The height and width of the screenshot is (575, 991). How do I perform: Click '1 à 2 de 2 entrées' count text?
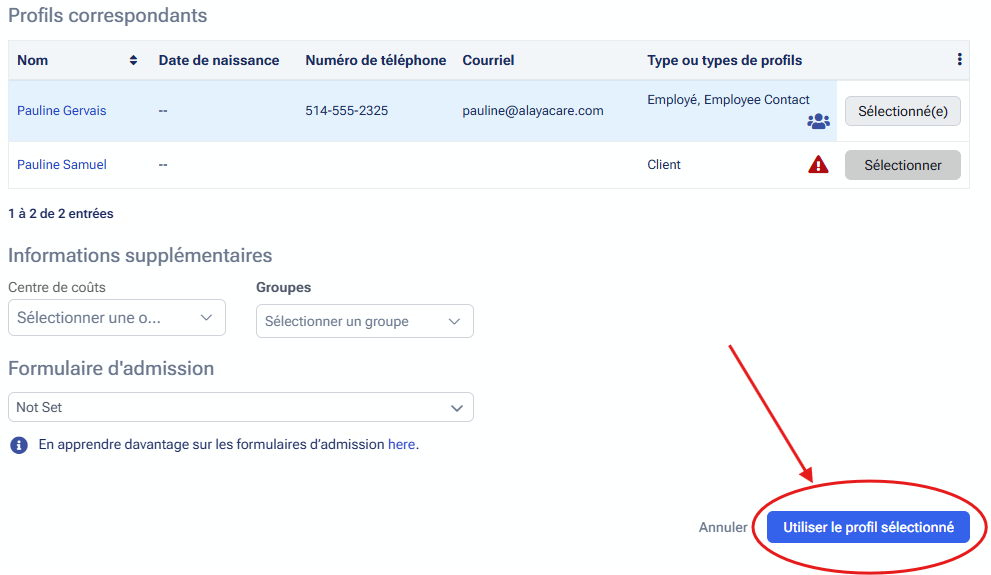tap(61, 214)
